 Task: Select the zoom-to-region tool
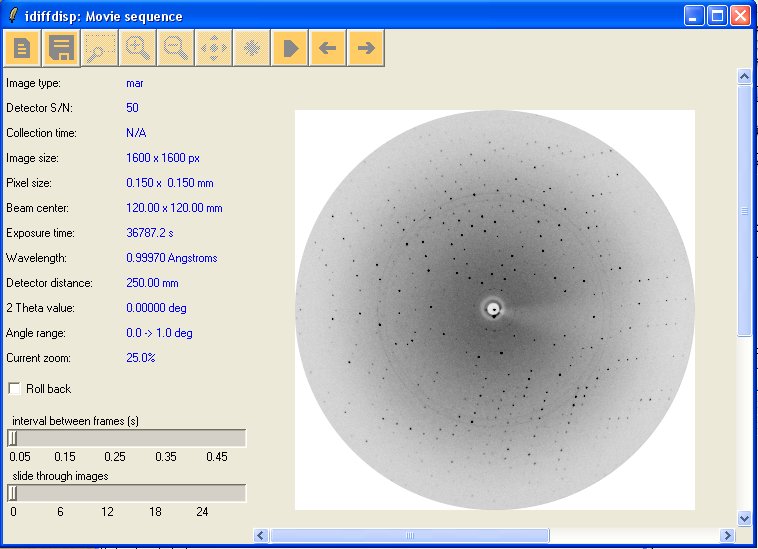[99, 48]
